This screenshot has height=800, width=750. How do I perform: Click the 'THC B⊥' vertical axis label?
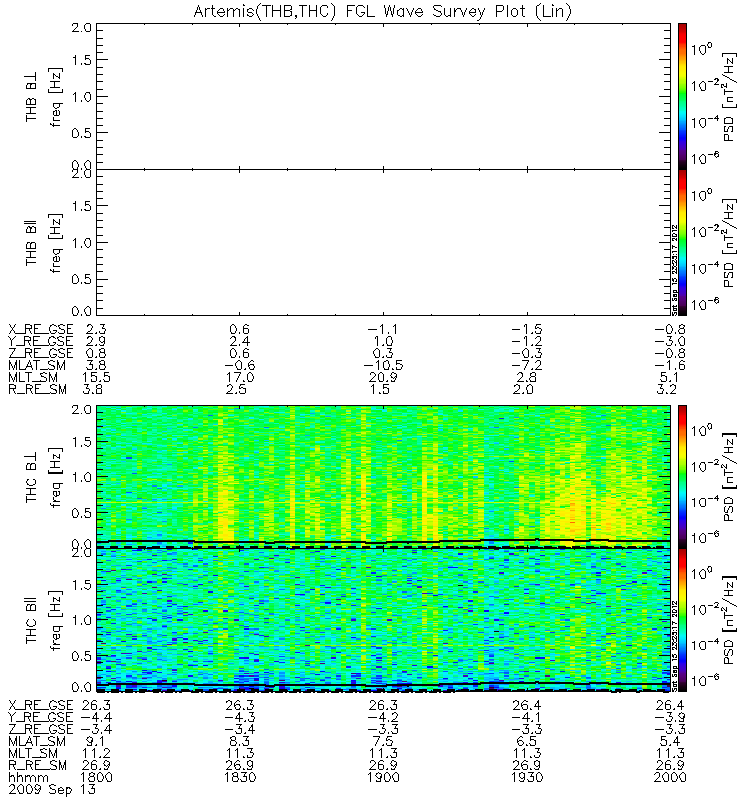click(32, 477)
